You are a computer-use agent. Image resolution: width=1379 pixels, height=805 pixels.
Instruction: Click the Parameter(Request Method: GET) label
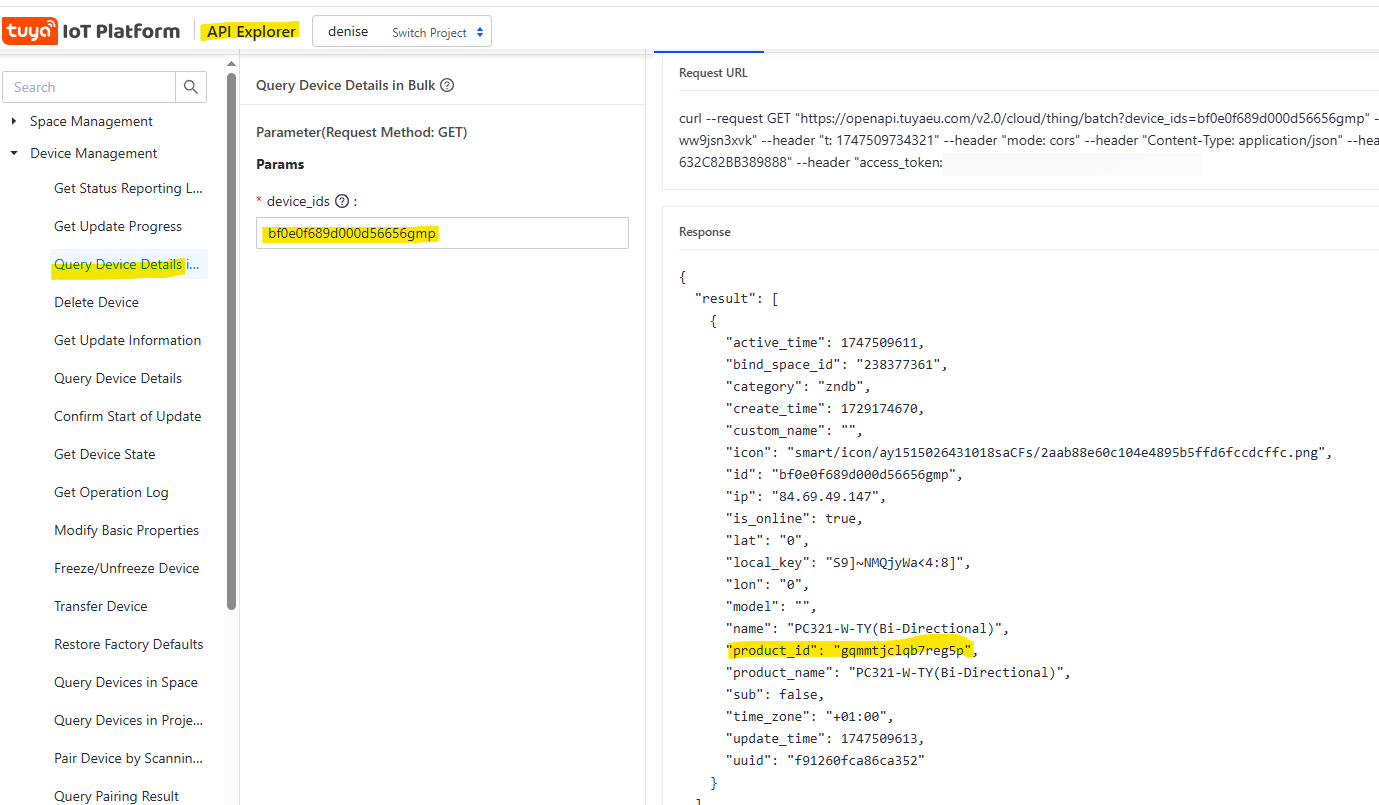tap(361, 132)
